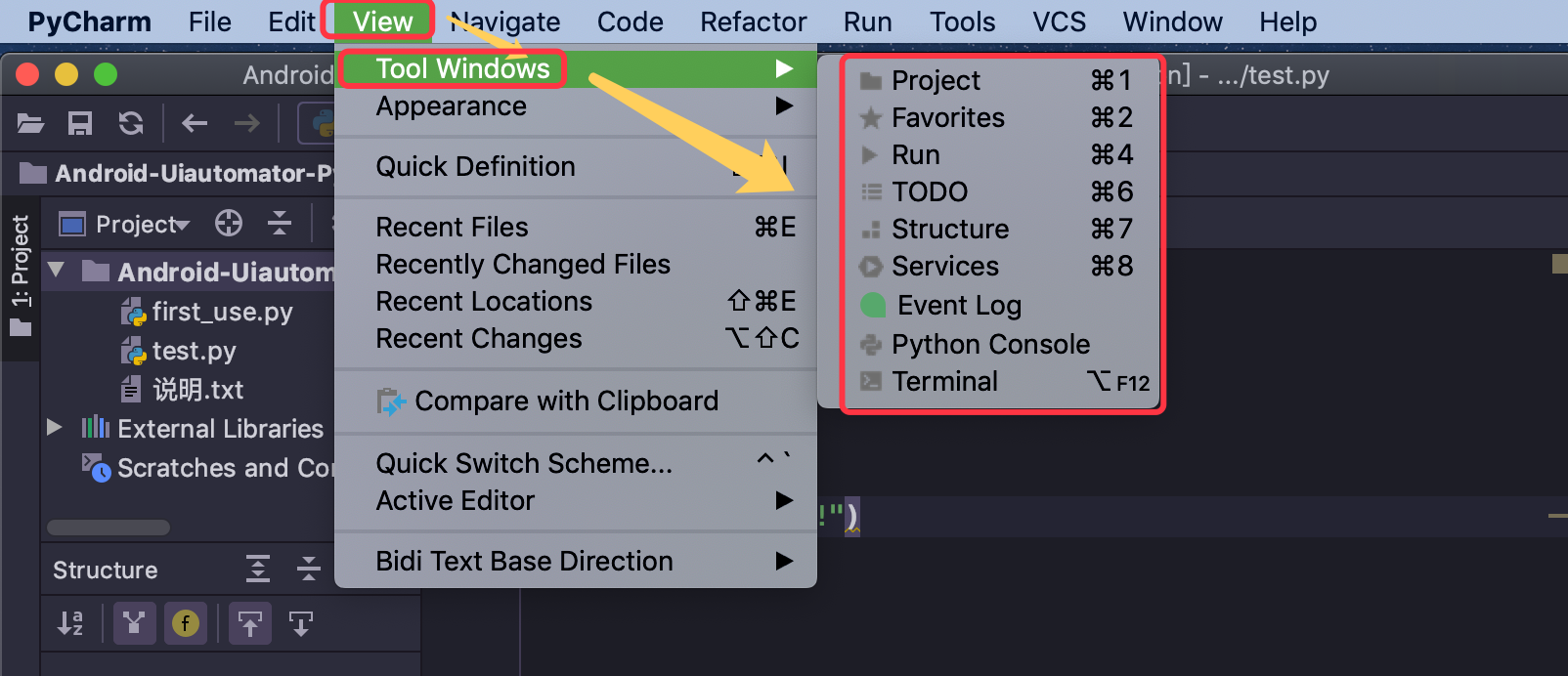The image size is (1568, 676).
Task: Select test.py in project tree
Action: click(194, 351)
